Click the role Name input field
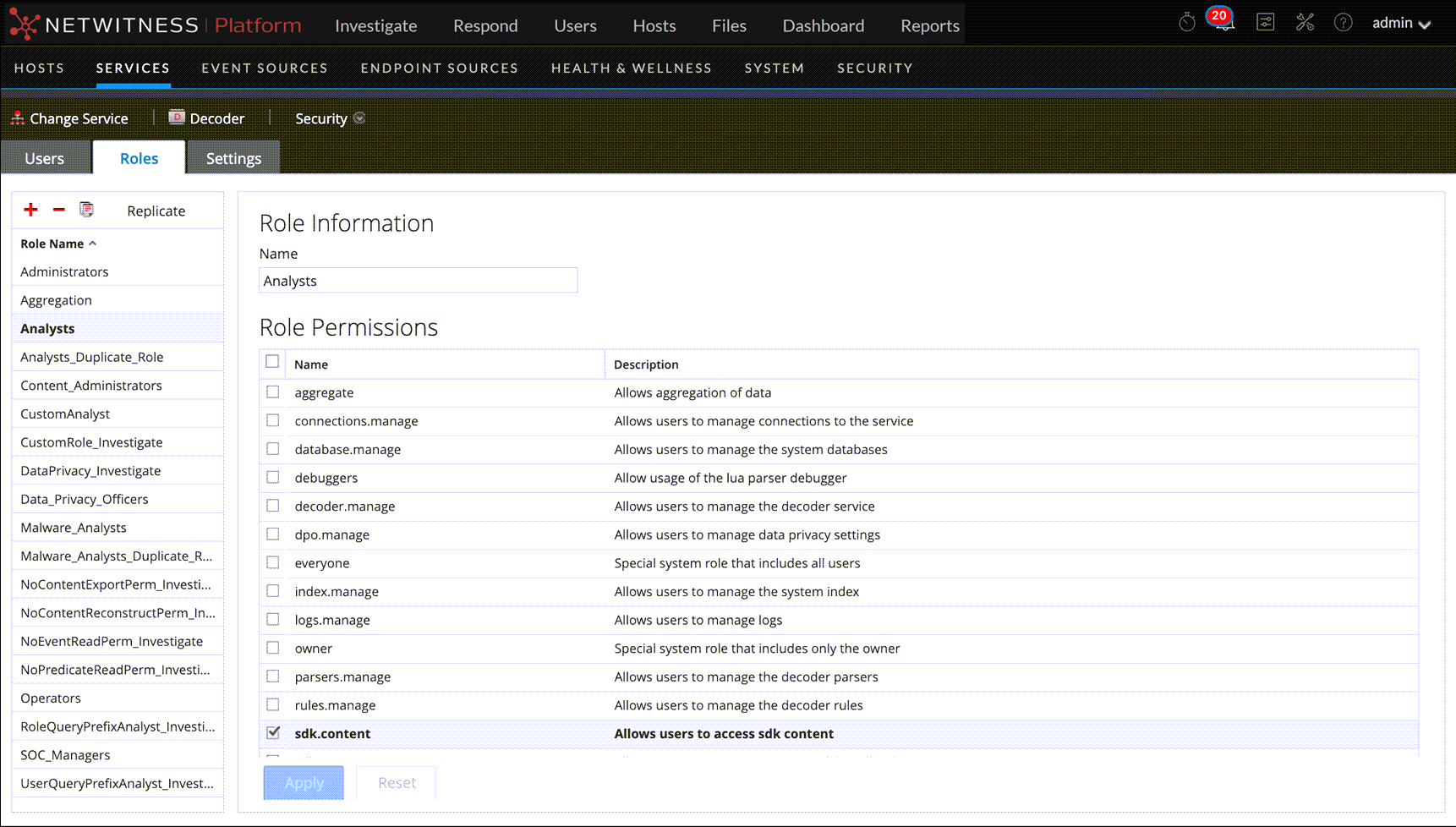Viewport: 1456px width, 827px height. tap(418, 281)
